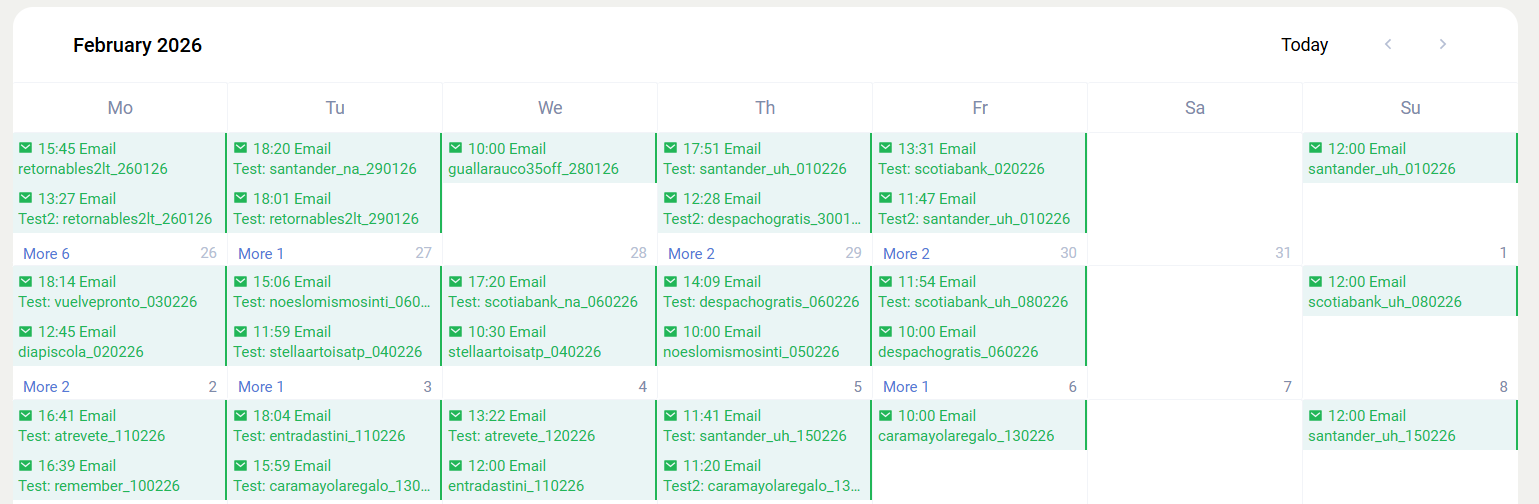Show "More 1" events on Friday 6

point(906,387)
